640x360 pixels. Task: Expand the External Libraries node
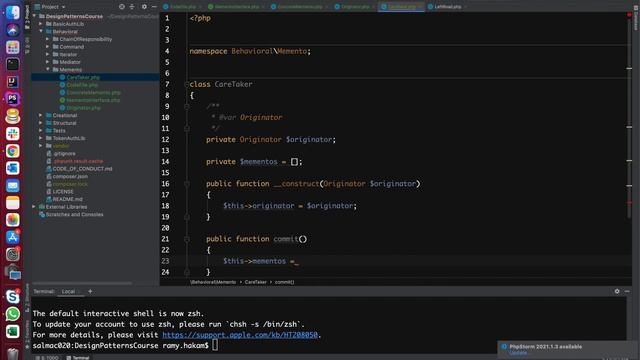point(34,207)
